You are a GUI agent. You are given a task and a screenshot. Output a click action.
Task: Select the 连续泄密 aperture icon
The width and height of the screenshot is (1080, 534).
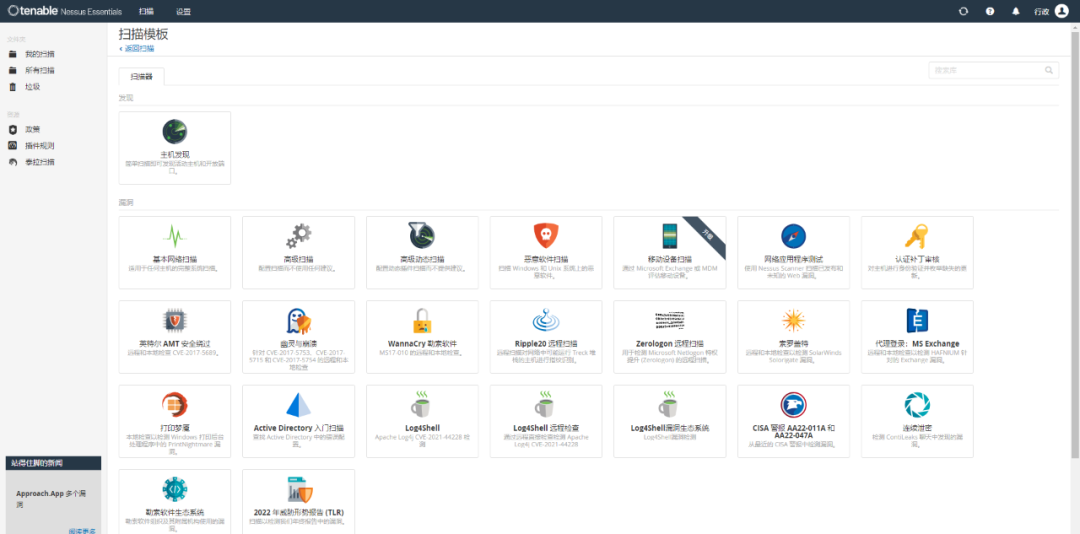coord(917,405)
